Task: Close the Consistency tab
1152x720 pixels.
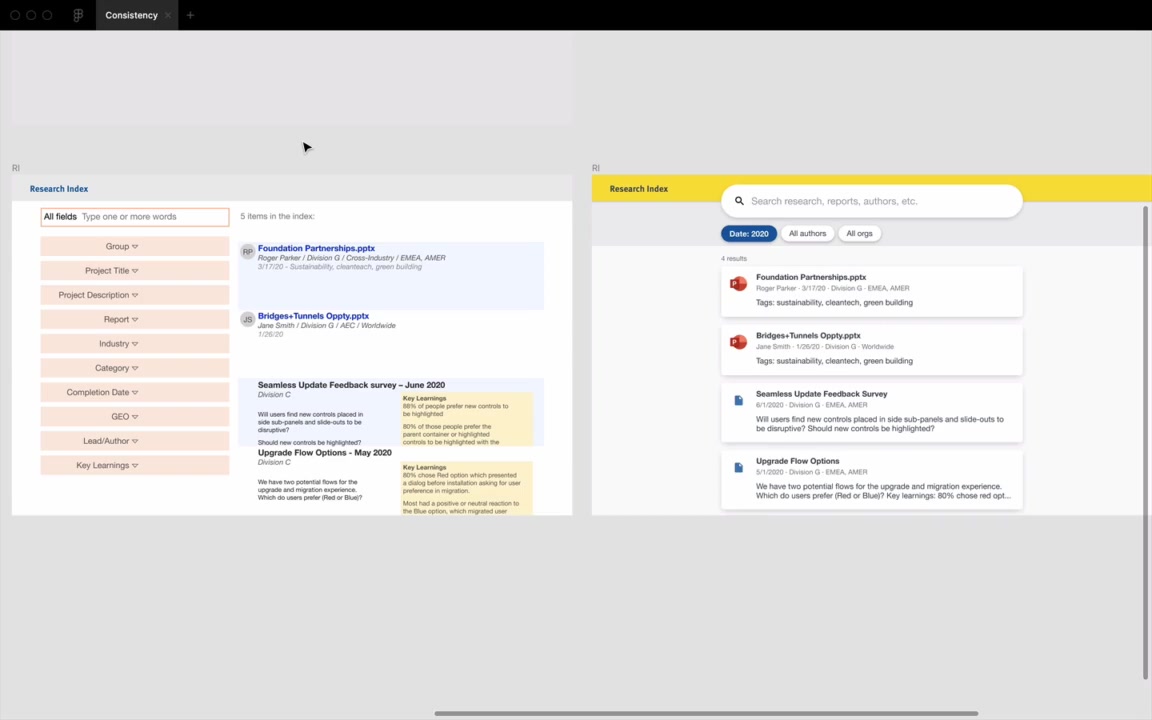Action: click(x=168, y=15)
